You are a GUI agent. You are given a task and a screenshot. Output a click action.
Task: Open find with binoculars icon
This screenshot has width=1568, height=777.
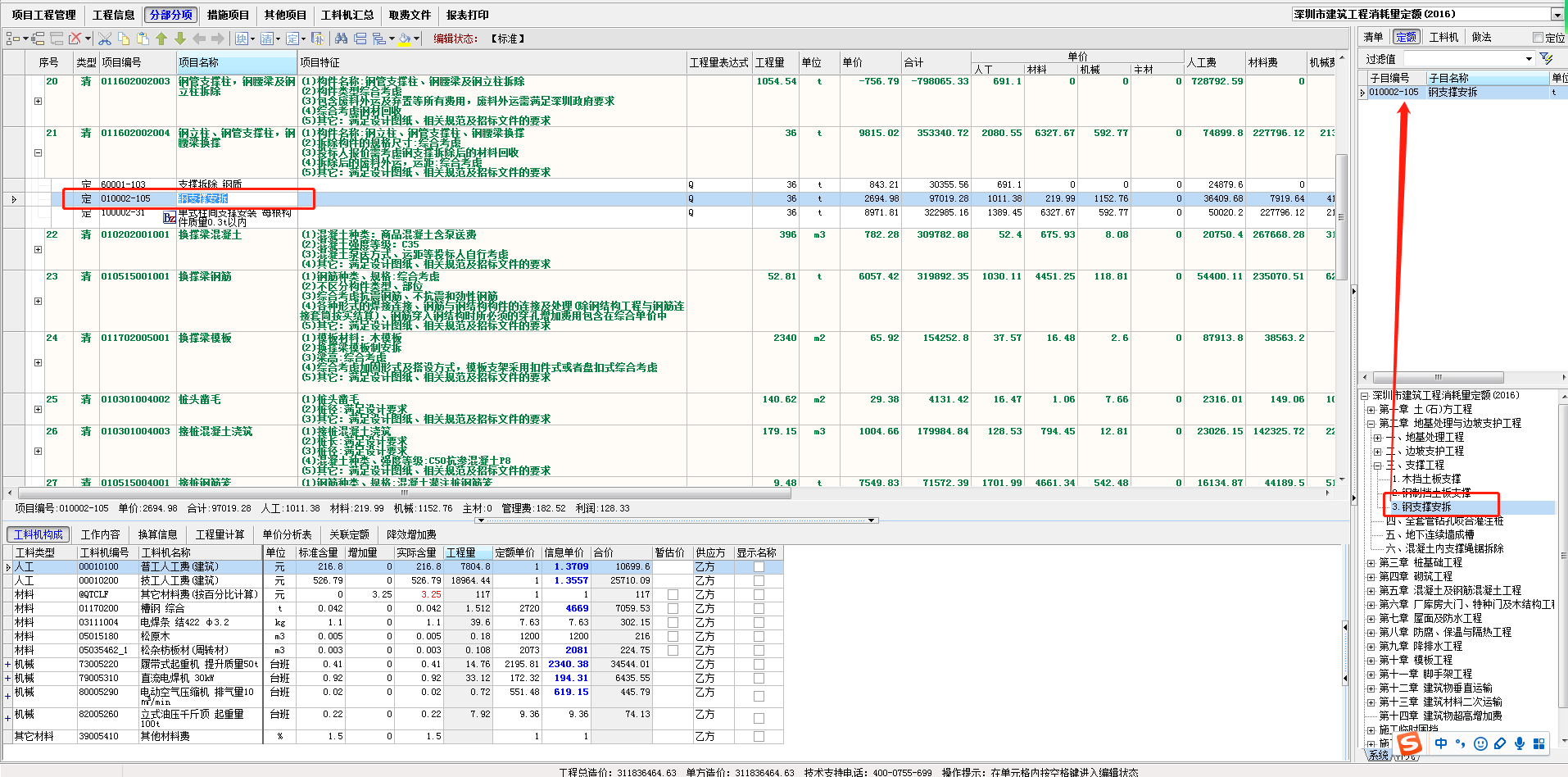pos(341,39)
